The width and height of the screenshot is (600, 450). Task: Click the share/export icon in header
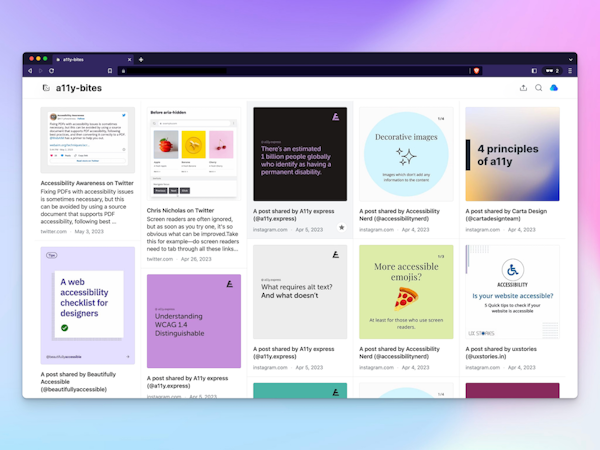[523, 88]
